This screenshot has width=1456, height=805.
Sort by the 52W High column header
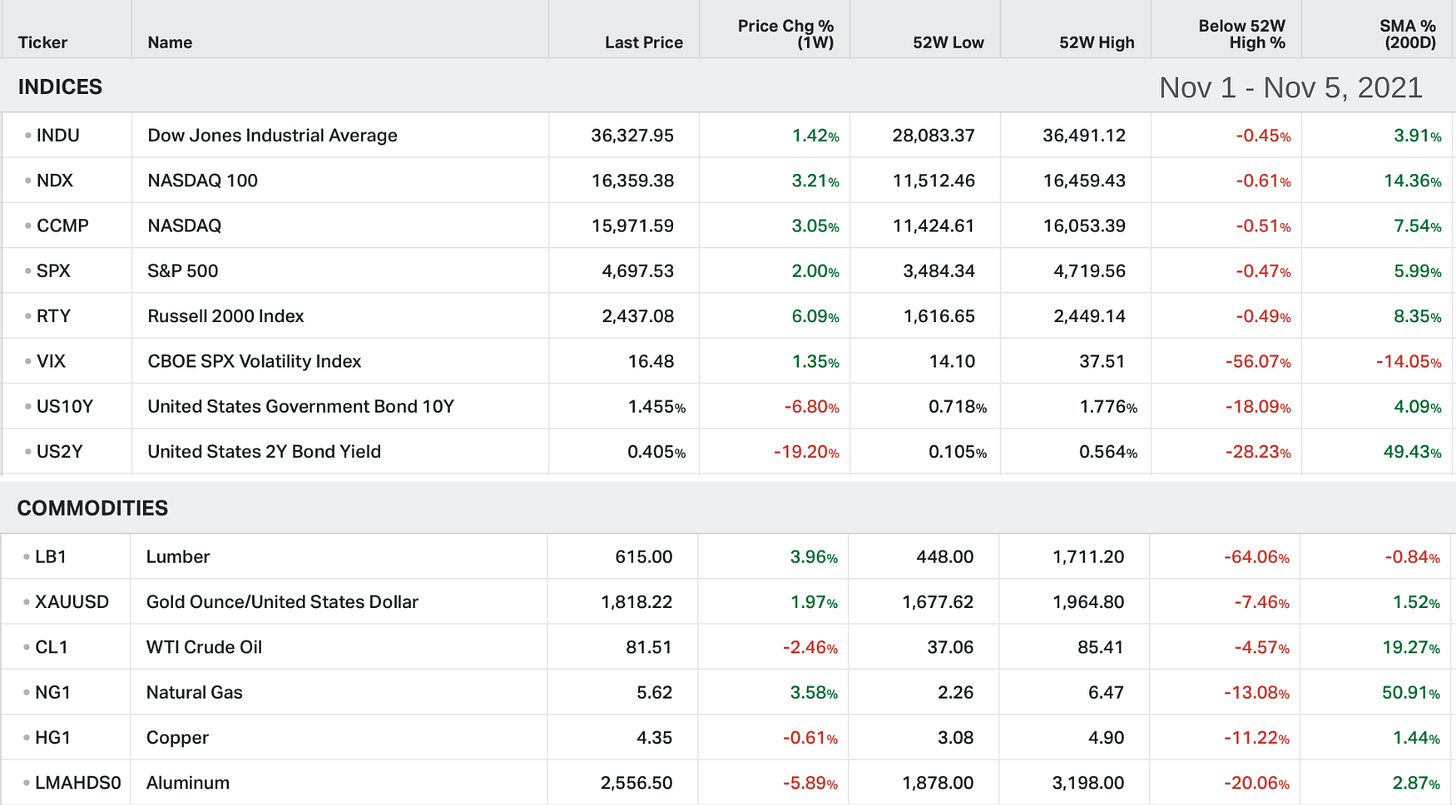coord(1097,42)
